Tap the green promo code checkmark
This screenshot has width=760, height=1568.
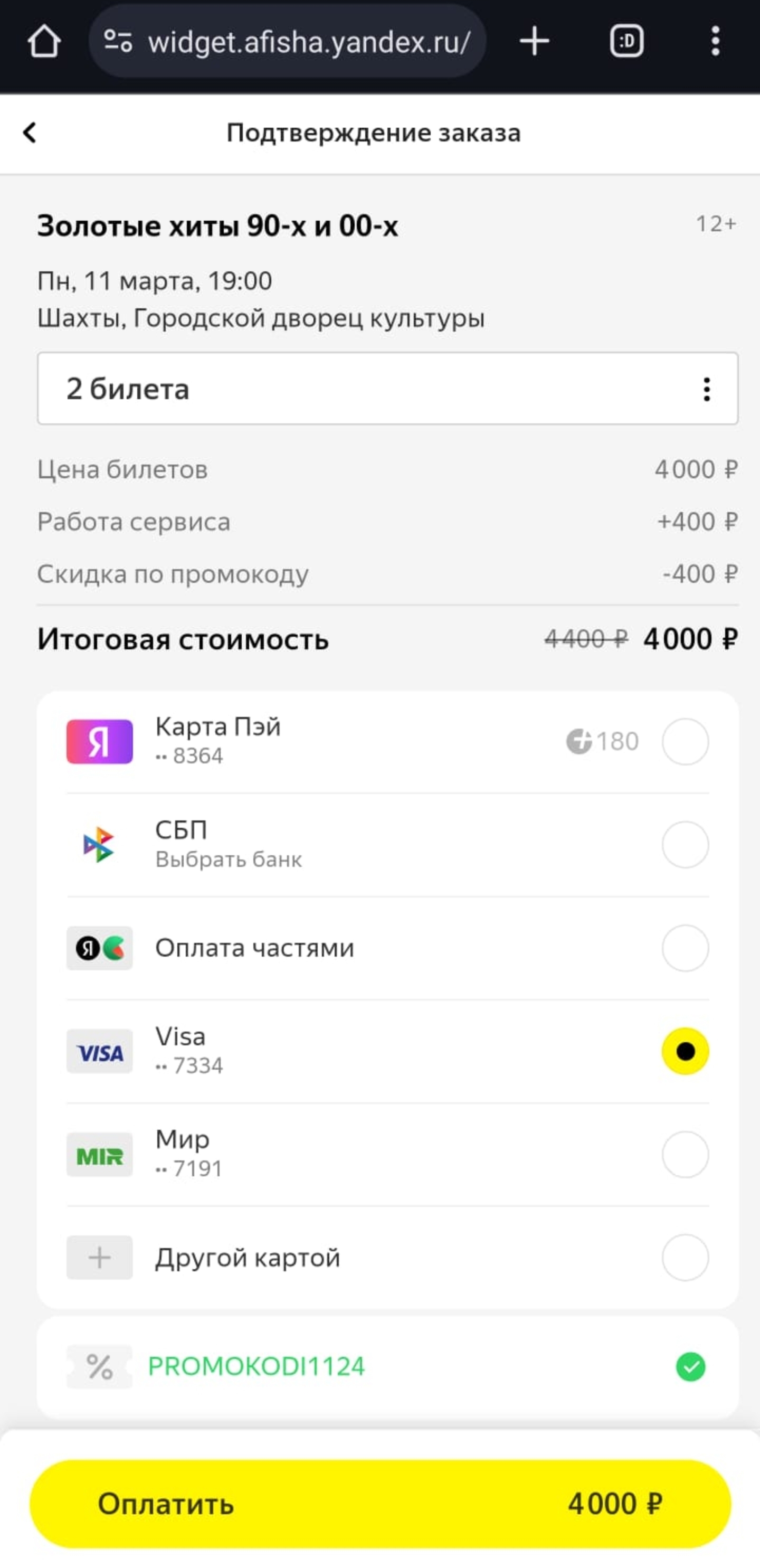[x=691, y=1366]
